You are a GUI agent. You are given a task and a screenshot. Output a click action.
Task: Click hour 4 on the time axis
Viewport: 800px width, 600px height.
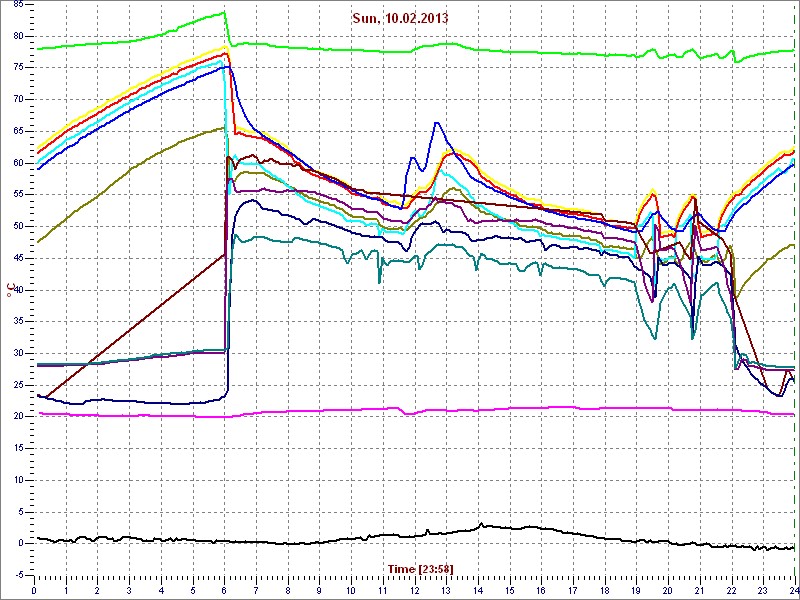click(x=161, y=591)
